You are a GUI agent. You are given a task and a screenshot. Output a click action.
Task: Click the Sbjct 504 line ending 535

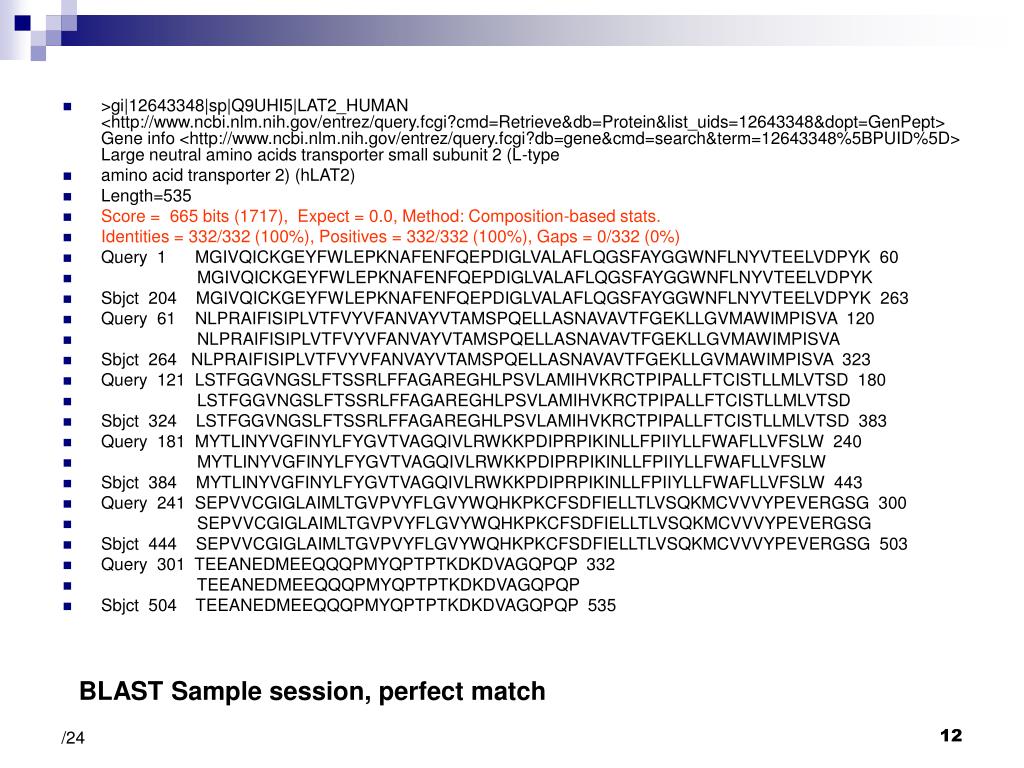coord(359,605)
